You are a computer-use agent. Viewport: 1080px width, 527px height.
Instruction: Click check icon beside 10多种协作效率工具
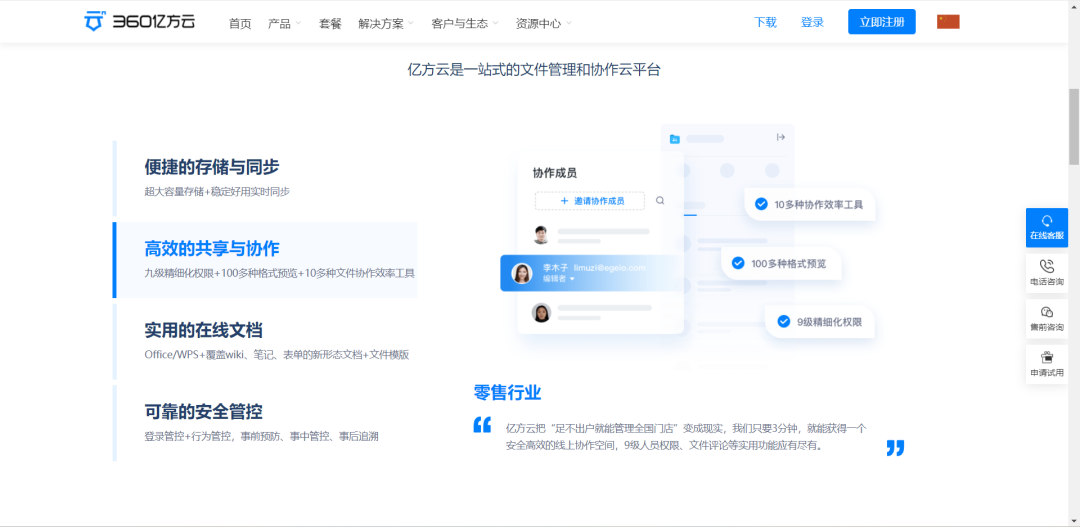(x=761, y=204)
